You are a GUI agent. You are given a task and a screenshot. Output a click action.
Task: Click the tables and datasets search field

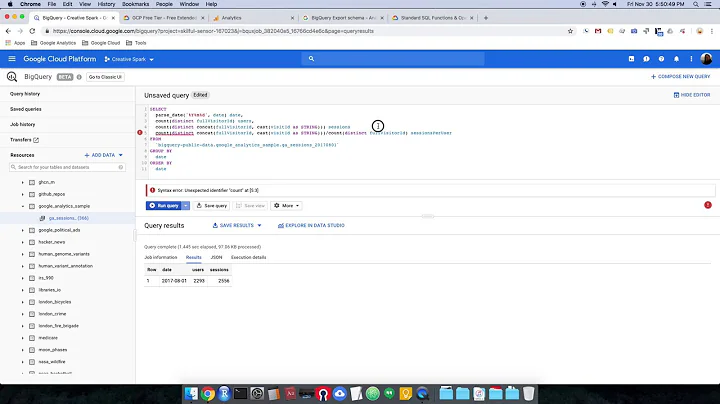click(x=67, y=167)
